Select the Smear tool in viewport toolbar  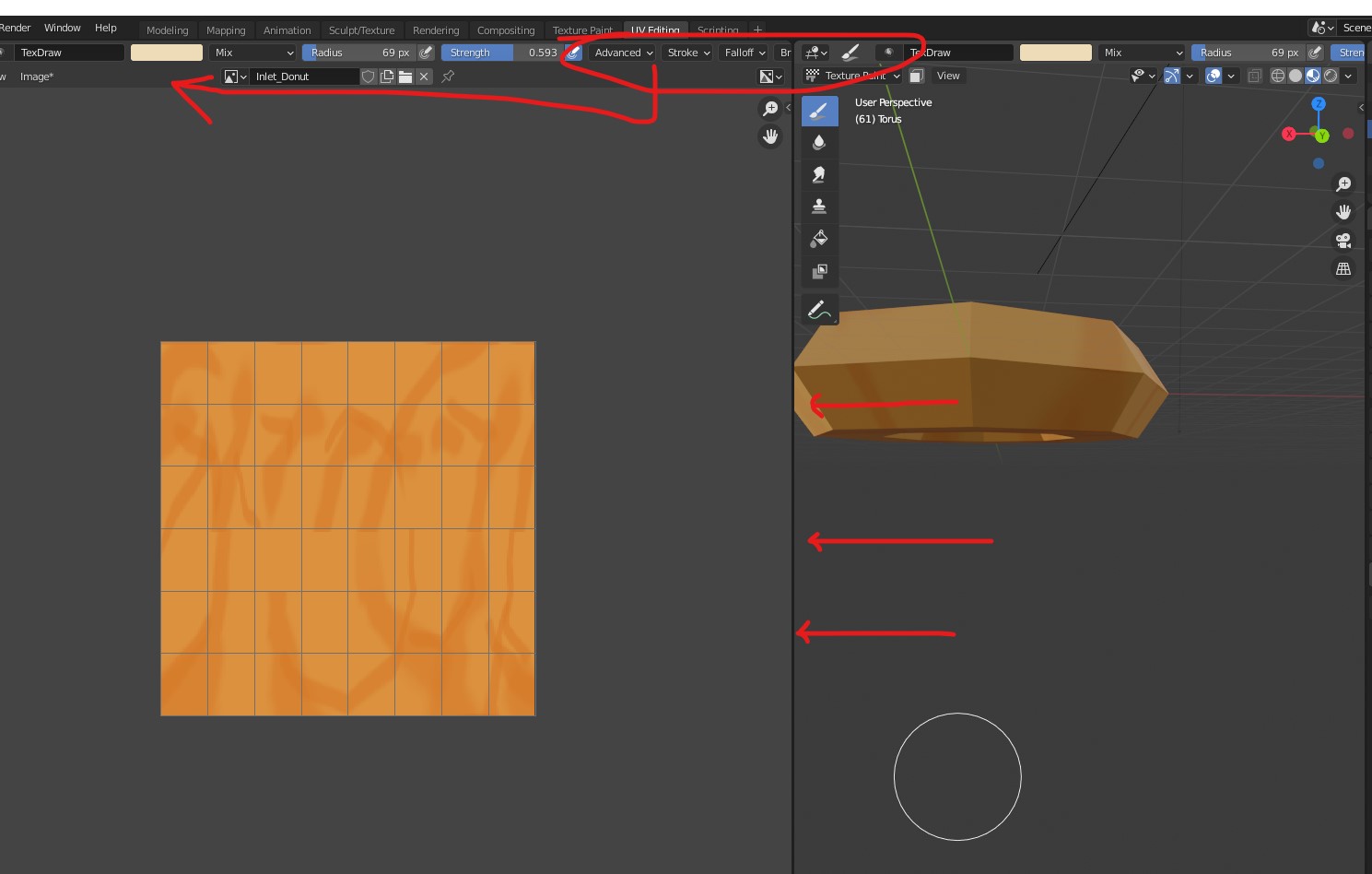[819, 175]
